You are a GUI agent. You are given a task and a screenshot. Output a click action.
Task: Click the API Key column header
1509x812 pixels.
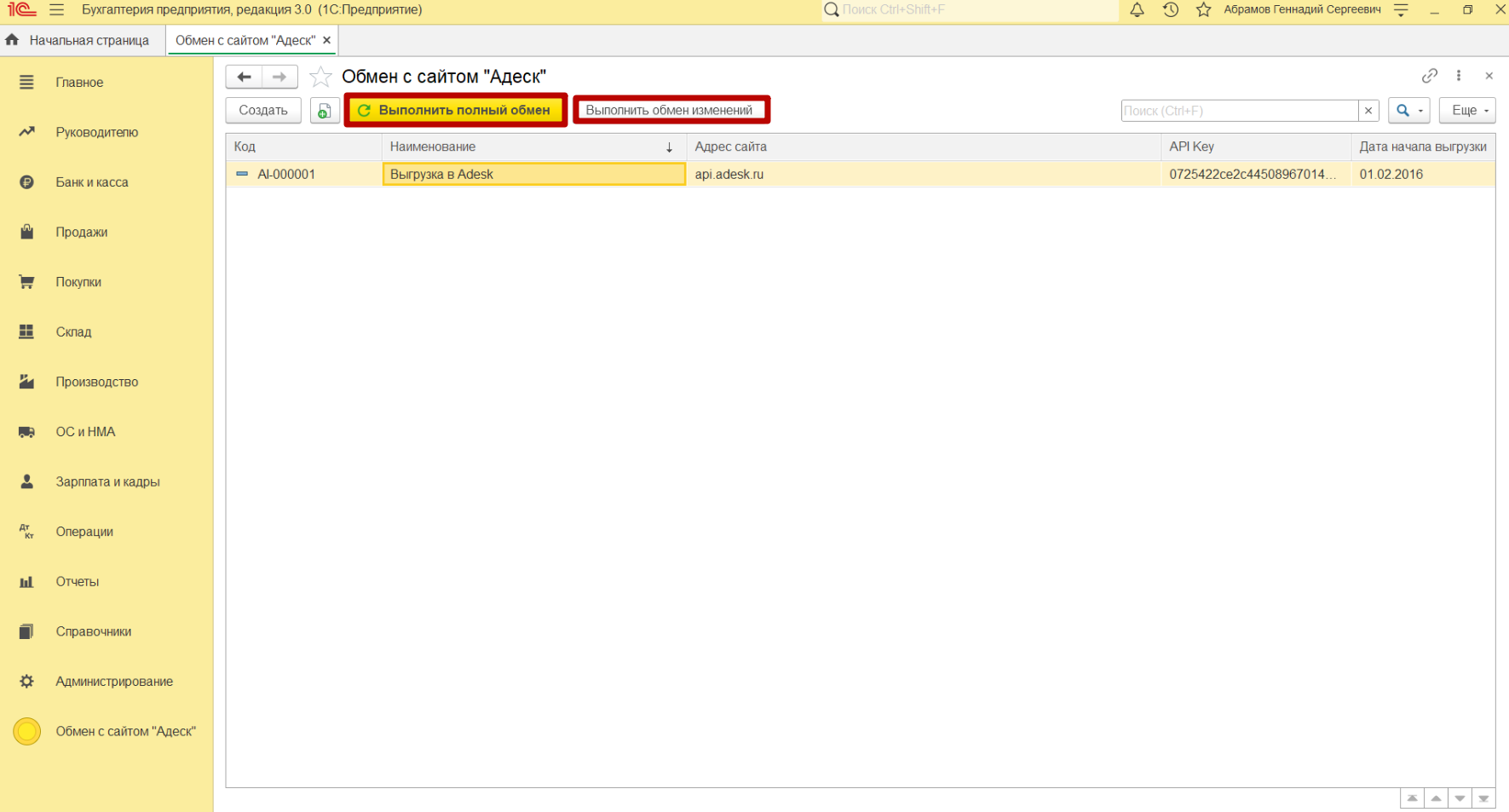click(x=1256, y=147)
